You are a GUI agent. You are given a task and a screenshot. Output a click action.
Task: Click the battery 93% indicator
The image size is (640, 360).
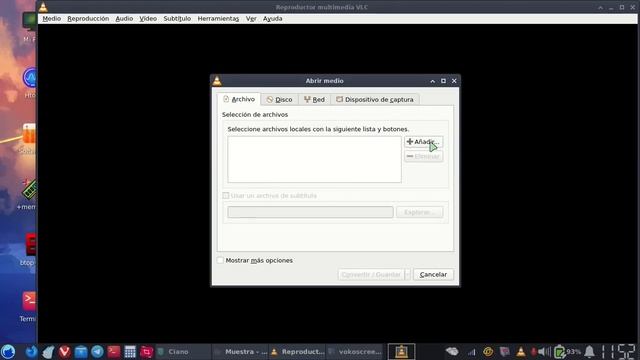[x=567, y=351]
